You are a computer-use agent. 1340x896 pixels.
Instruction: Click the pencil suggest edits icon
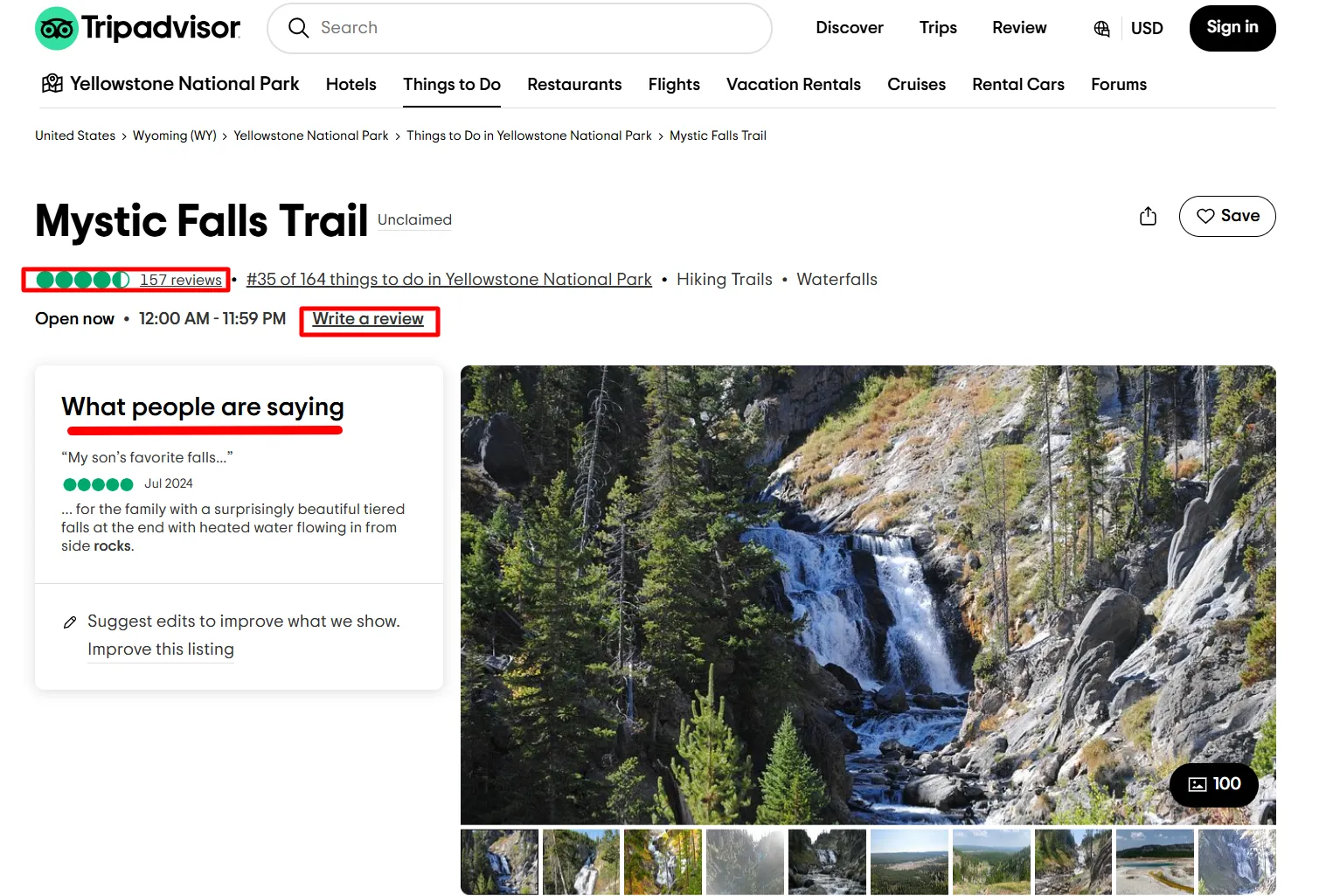(x=70, y=622)
